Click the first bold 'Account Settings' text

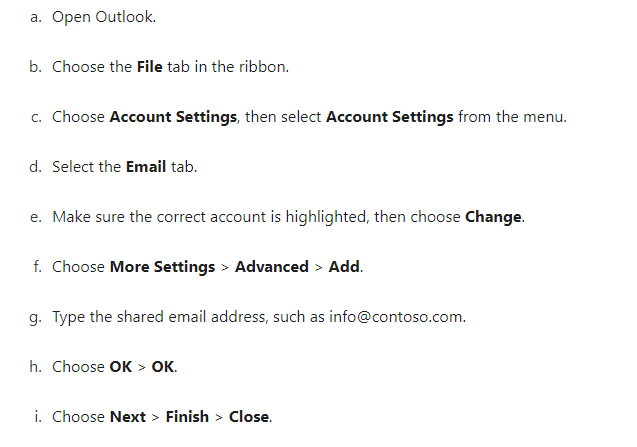(x=173, y=117)
